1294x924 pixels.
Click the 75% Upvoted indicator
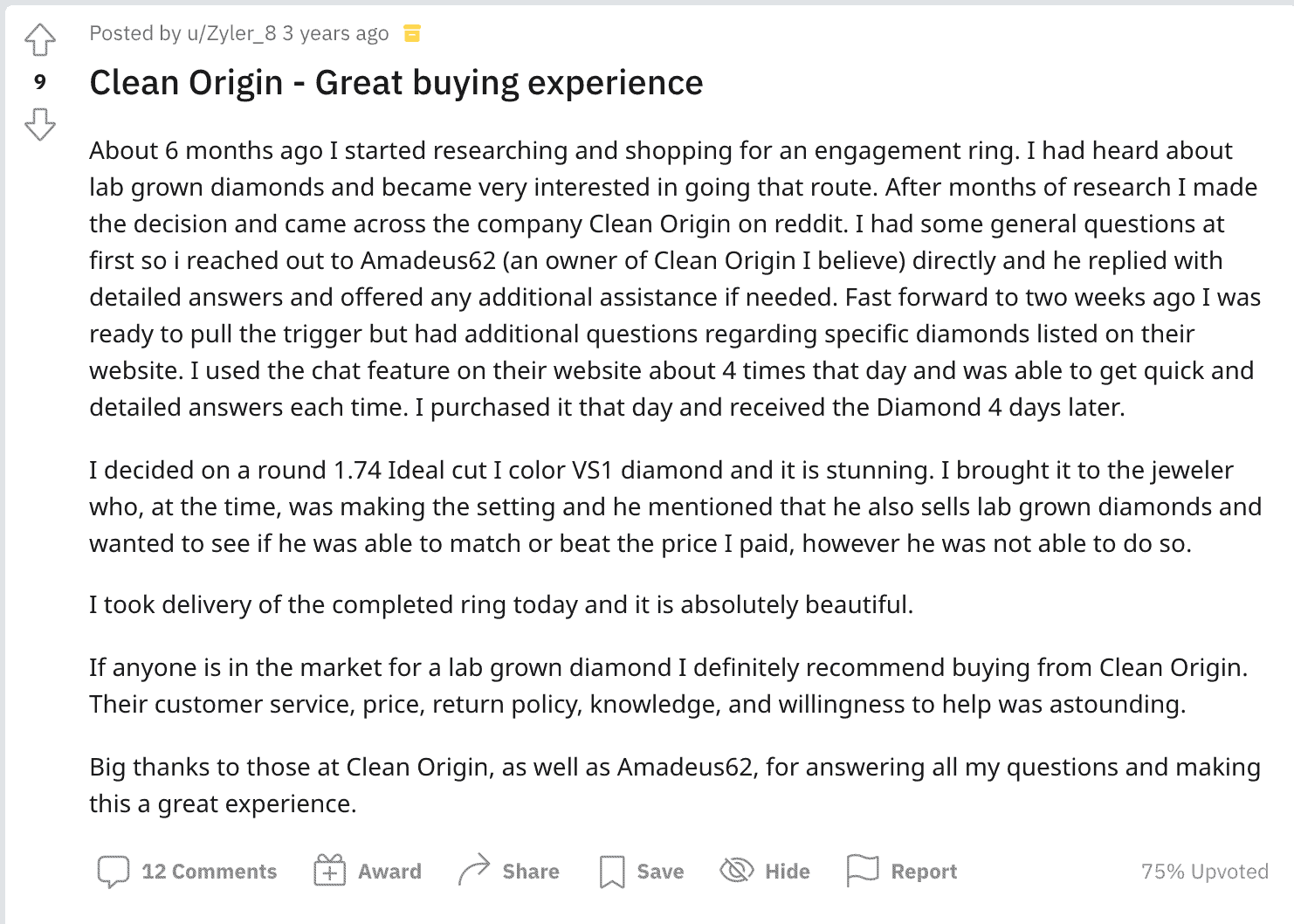coord(1203,871)
